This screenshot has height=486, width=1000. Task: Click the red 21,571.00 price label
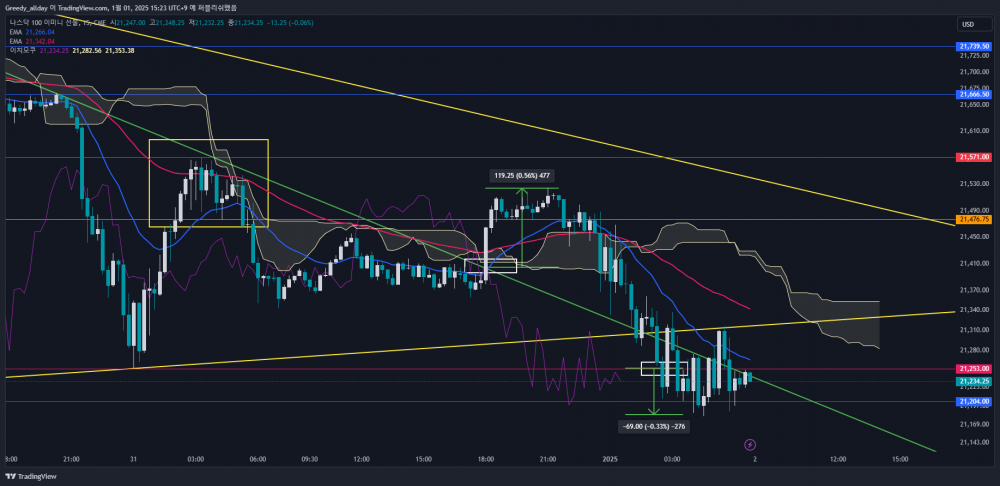pos(972,157)
